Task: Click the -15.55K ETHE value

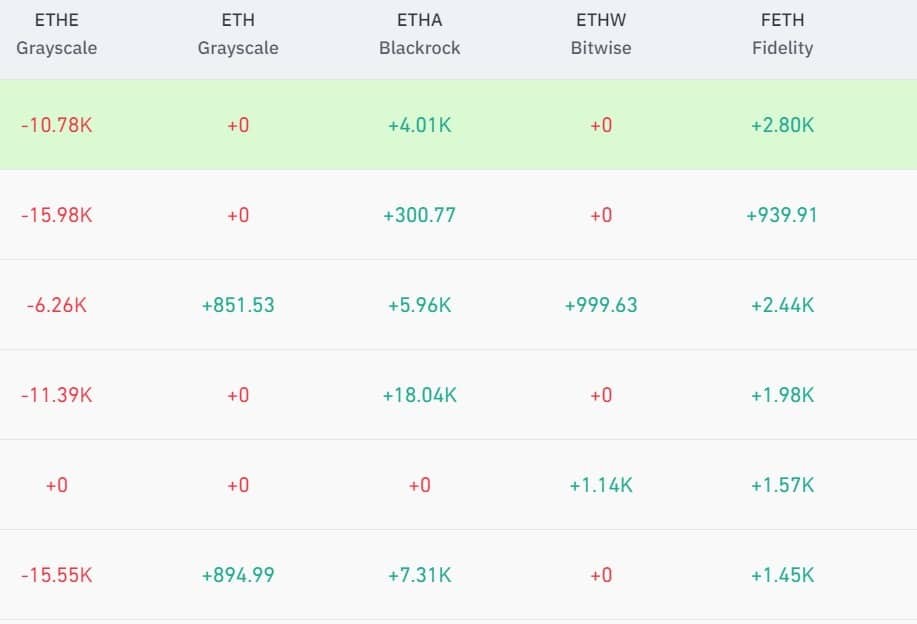Action: [56, 575]
